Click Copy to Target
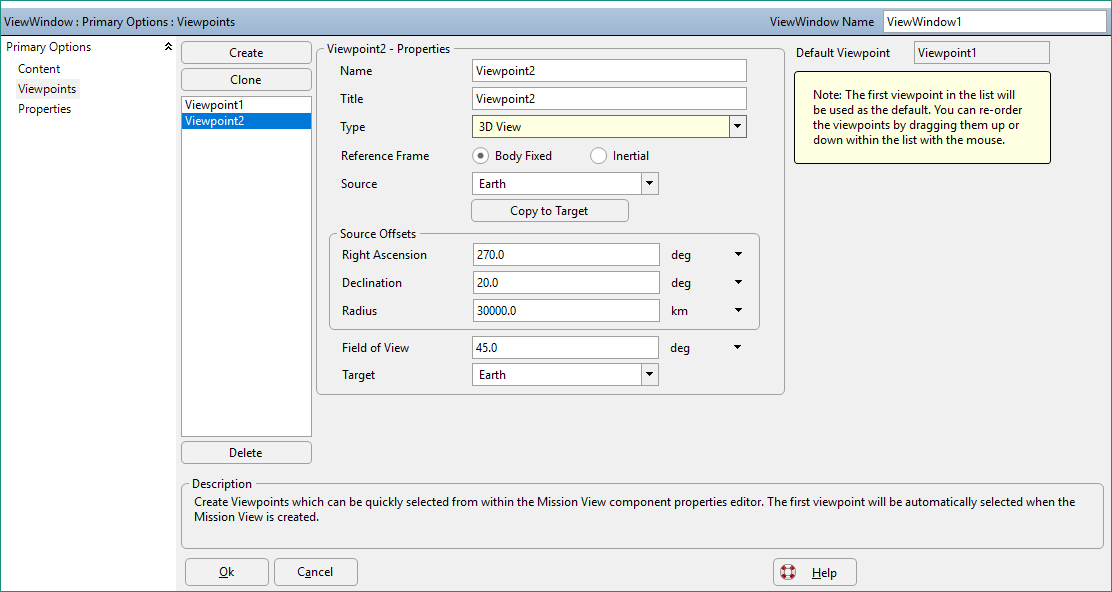 tap(549, 210)
